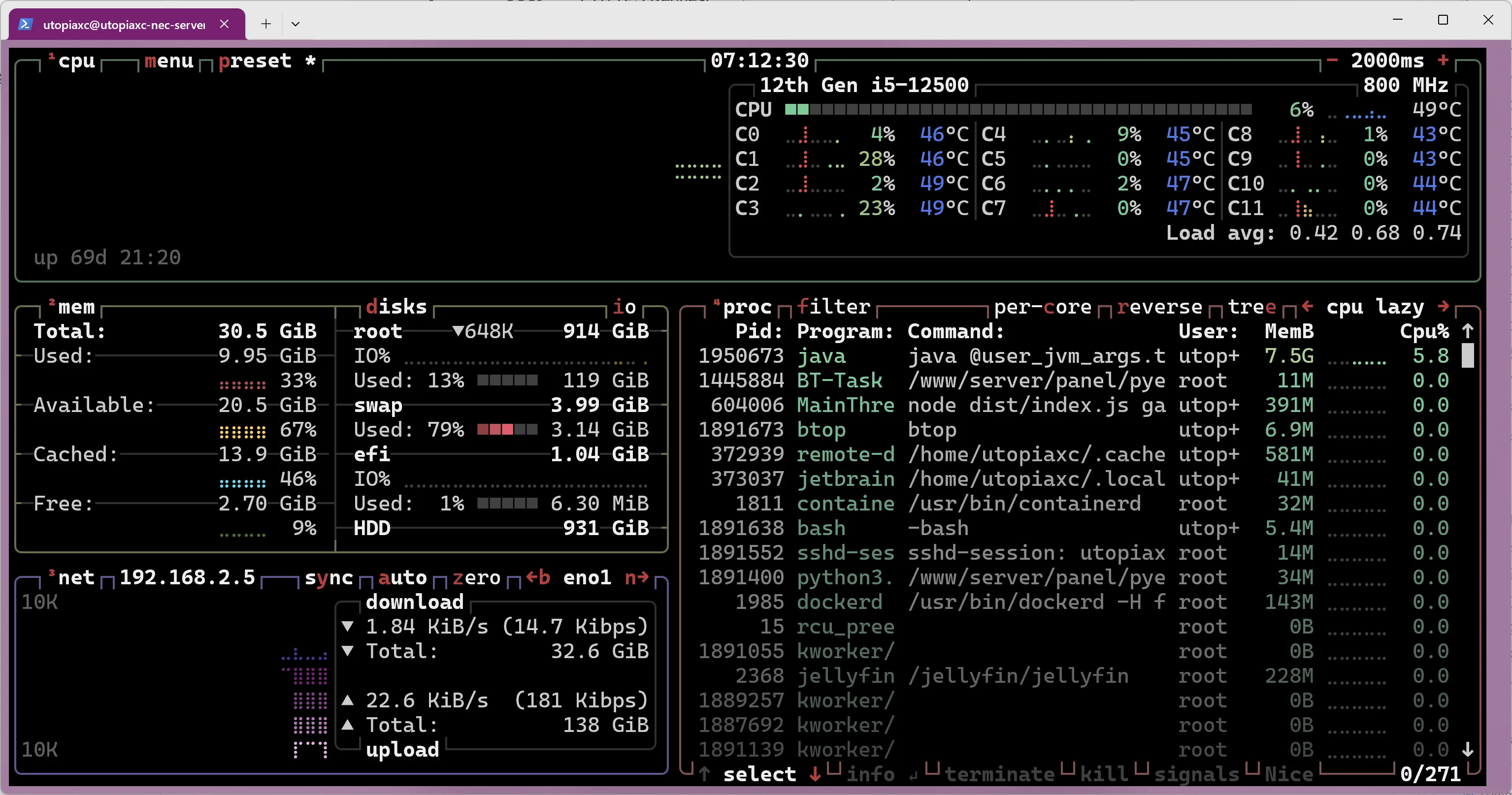Select the BT-Task process row
The height and width of the screenshot is (795, 1512).
tap(1074, 380)
